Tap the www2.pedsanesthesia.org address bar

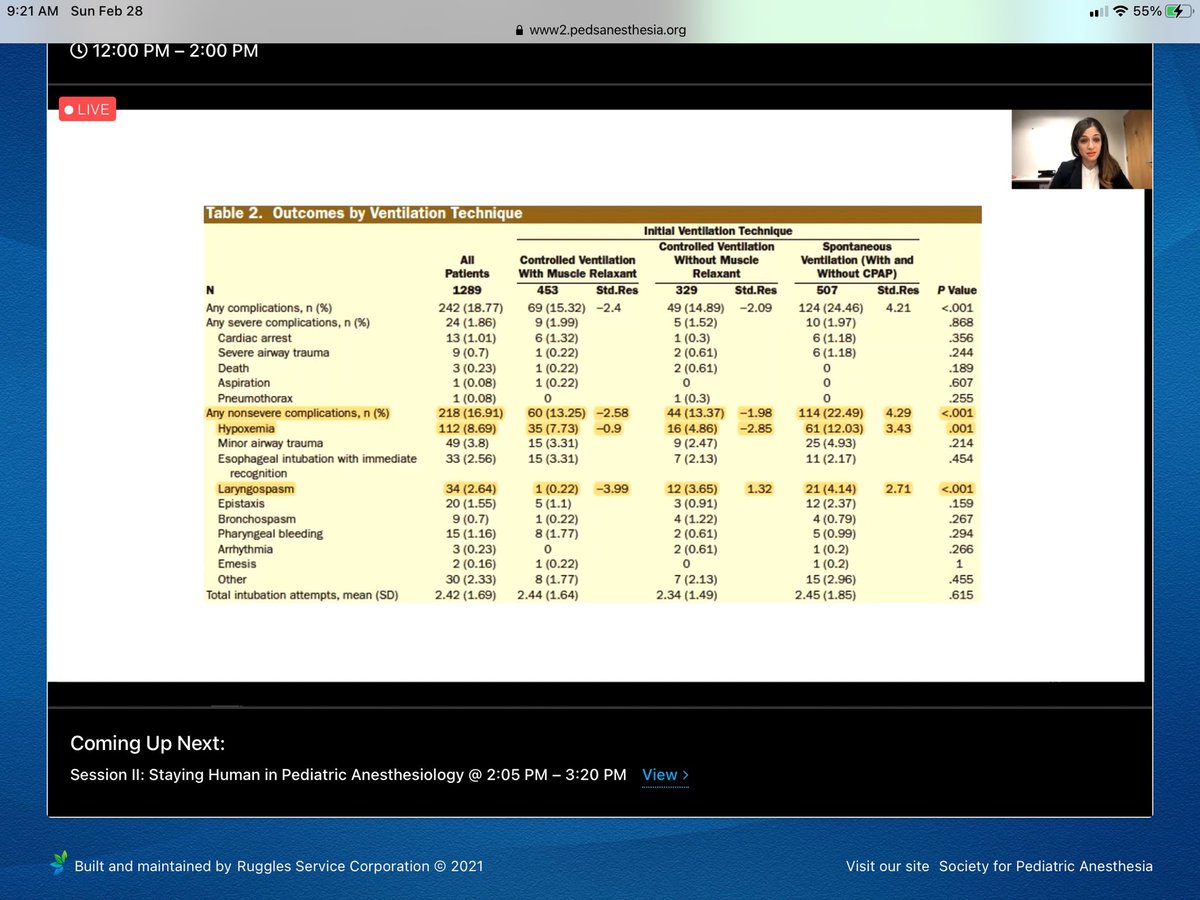[x=600, y=30]
